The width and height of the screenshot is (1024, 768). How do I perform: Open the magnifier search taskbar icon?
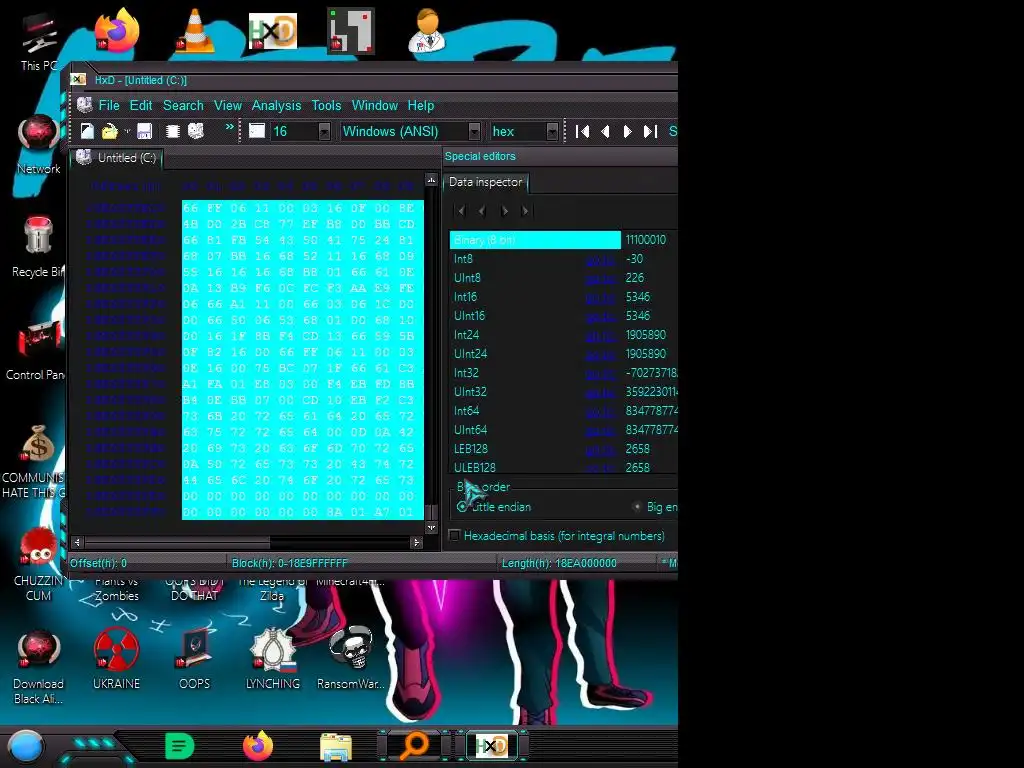pos(415,746)
